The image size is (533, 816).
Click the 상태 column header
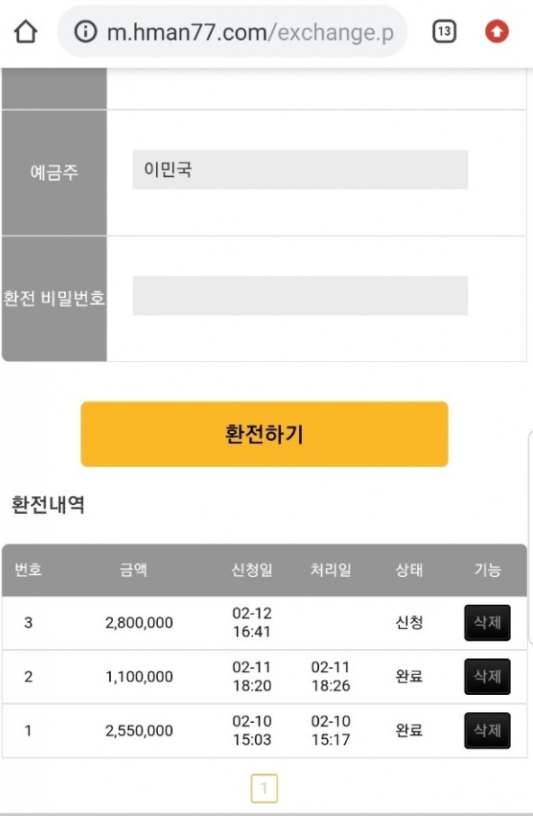[409, 570]
